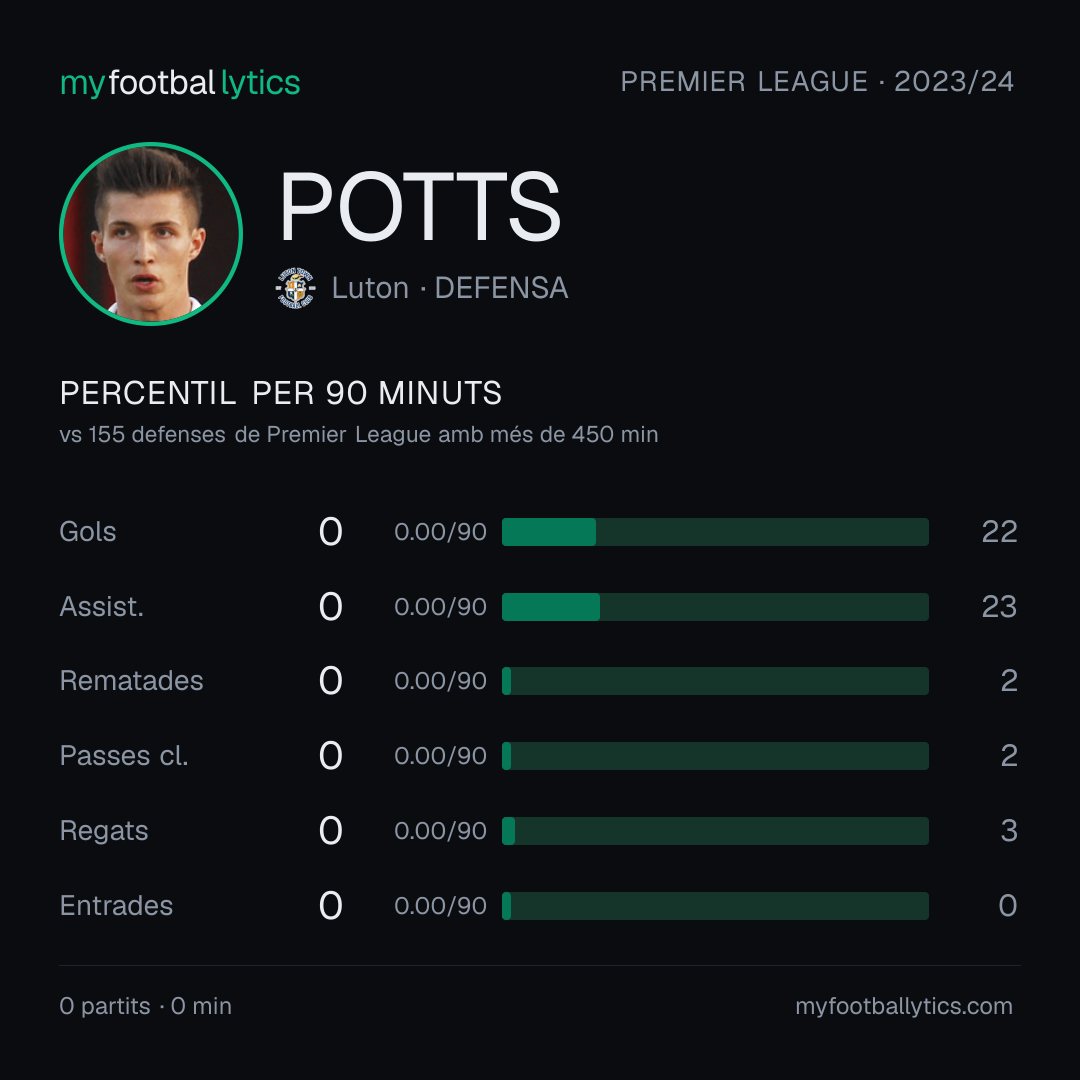Click the 0 partits · 0 min footer

[145, 1006]
